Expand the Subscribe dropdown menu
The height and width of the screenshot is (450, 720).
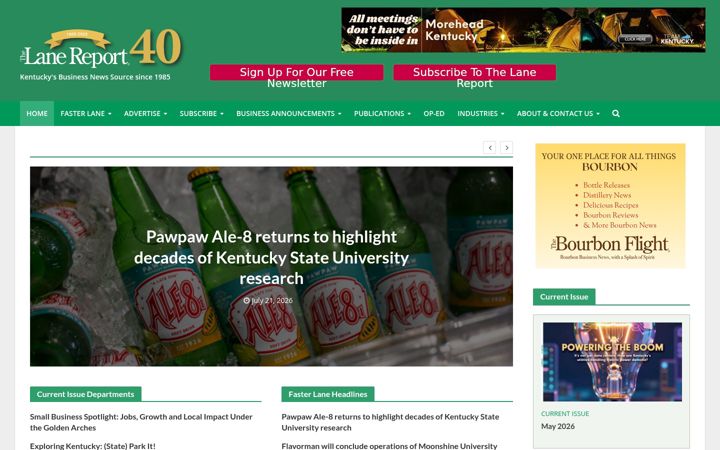[x=202, y=113]
